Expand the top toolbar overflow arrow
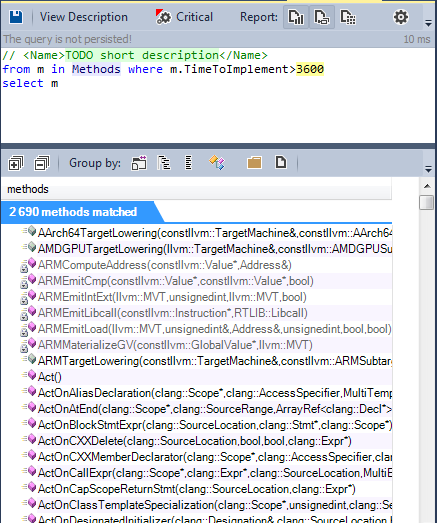437x523 pixels. point(428,23)
